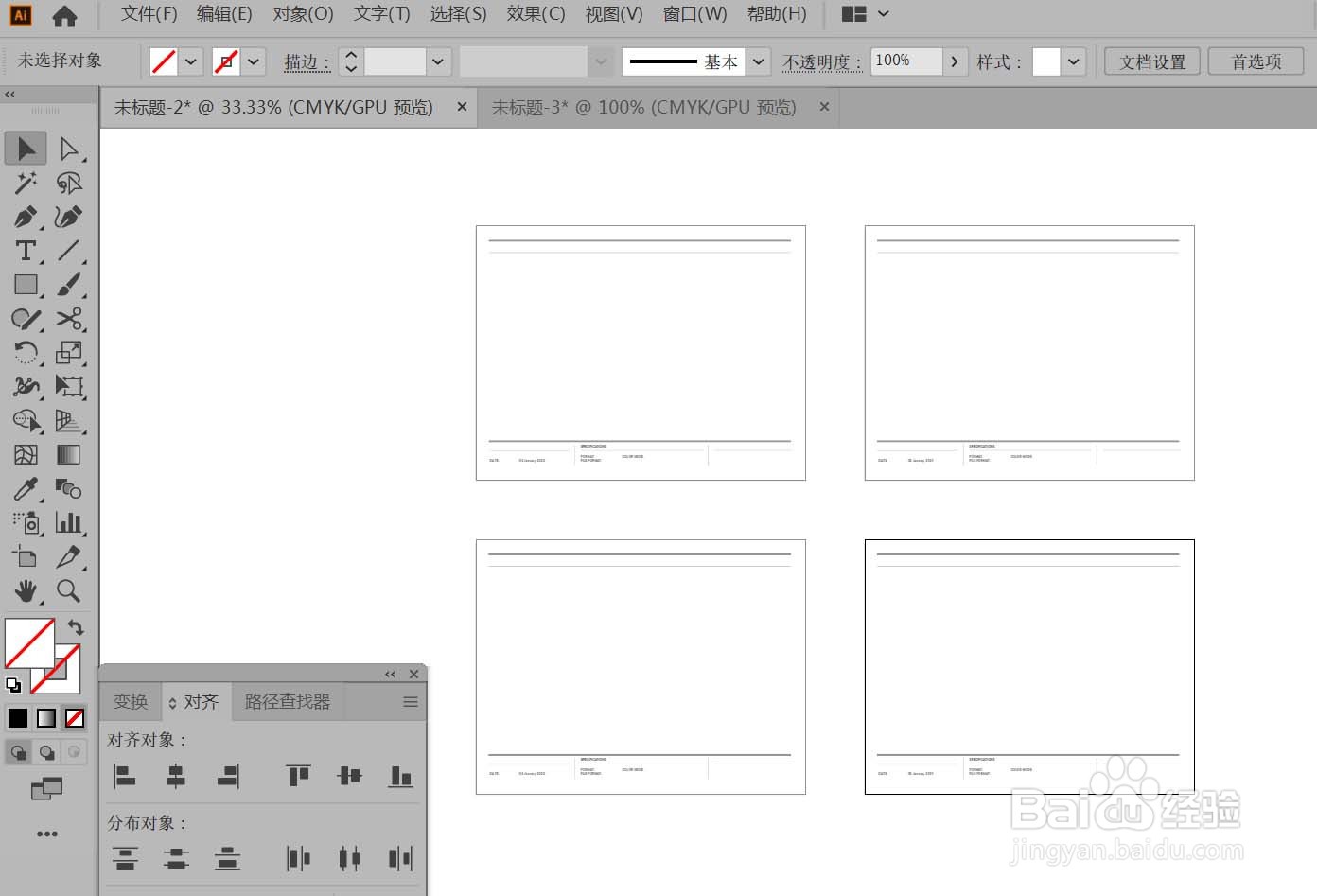This screenshot has width=1317, height=896.
Task: Select the Blend tool
Action: tap(69, 488)
